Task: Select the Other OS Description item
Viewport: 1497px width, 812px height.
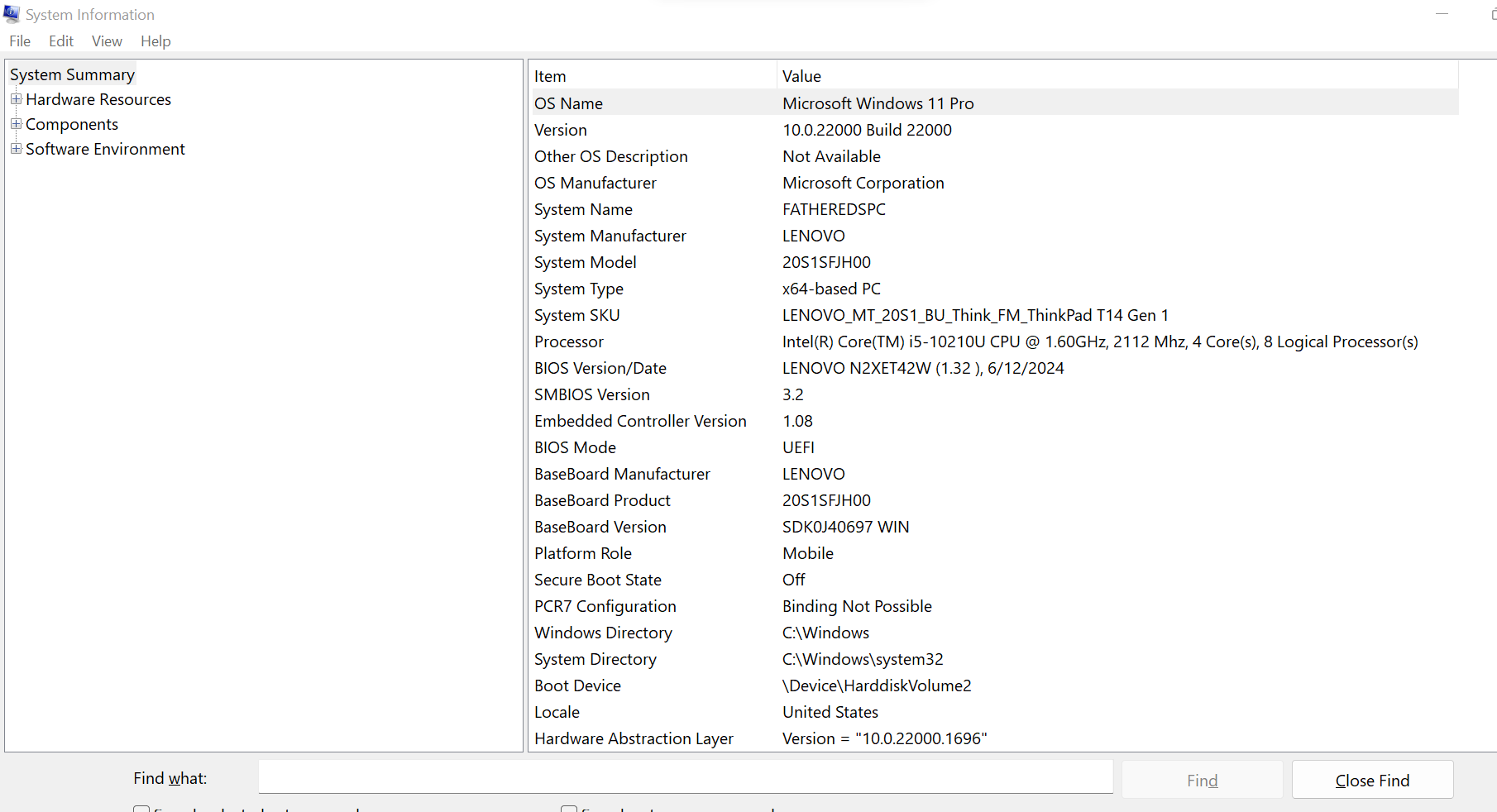Action: tap(611, 156)
